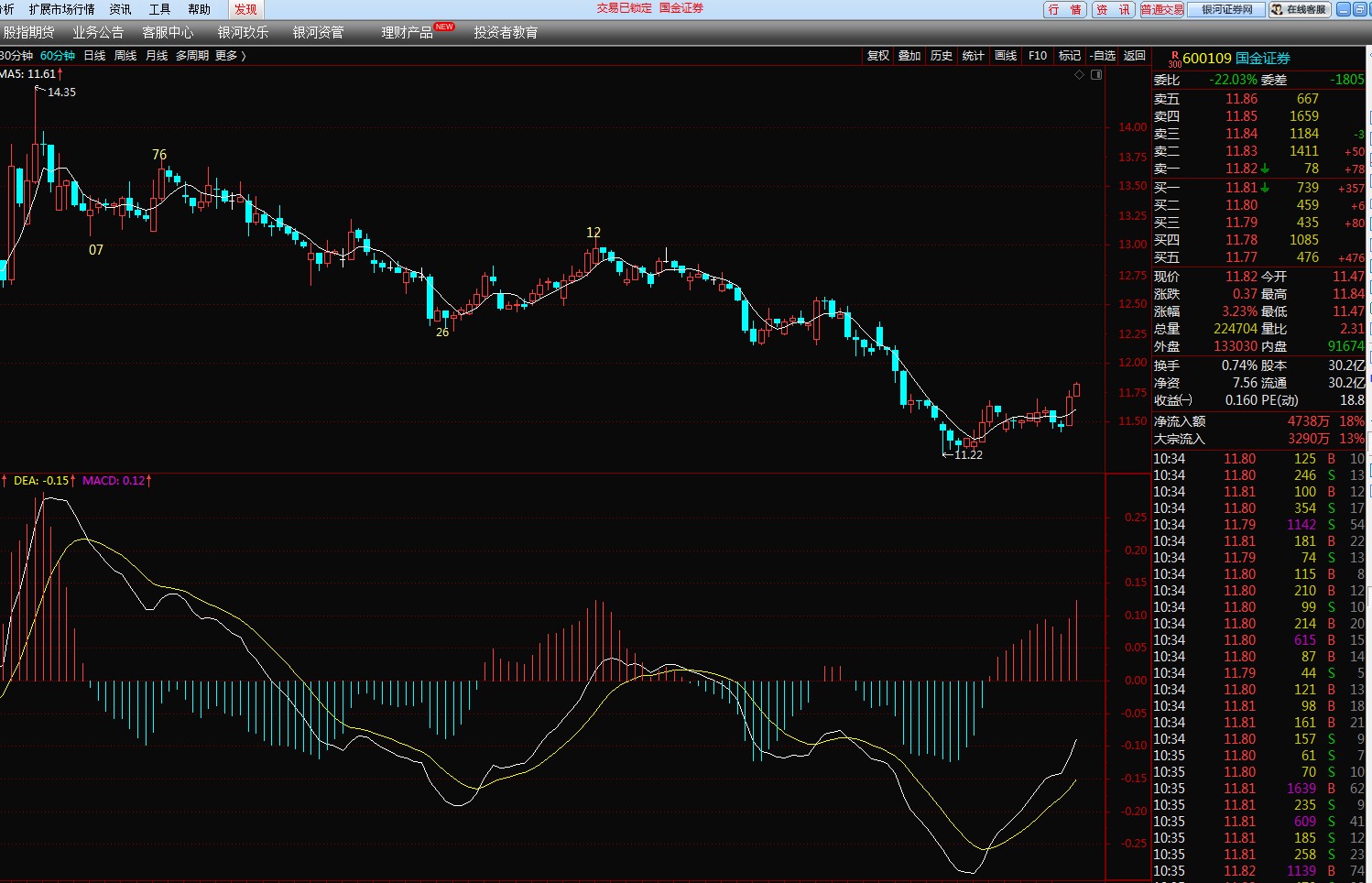Open 普通交易 trading button
The image size is (1372, 883).
click(1161, 9)
